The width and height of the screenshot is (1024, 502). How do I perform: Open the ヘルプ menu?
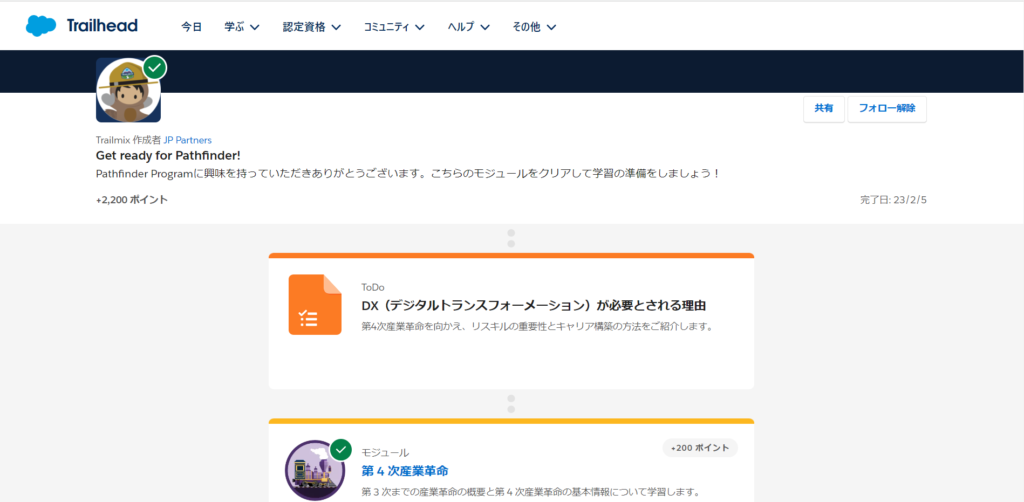pos(460,27)
